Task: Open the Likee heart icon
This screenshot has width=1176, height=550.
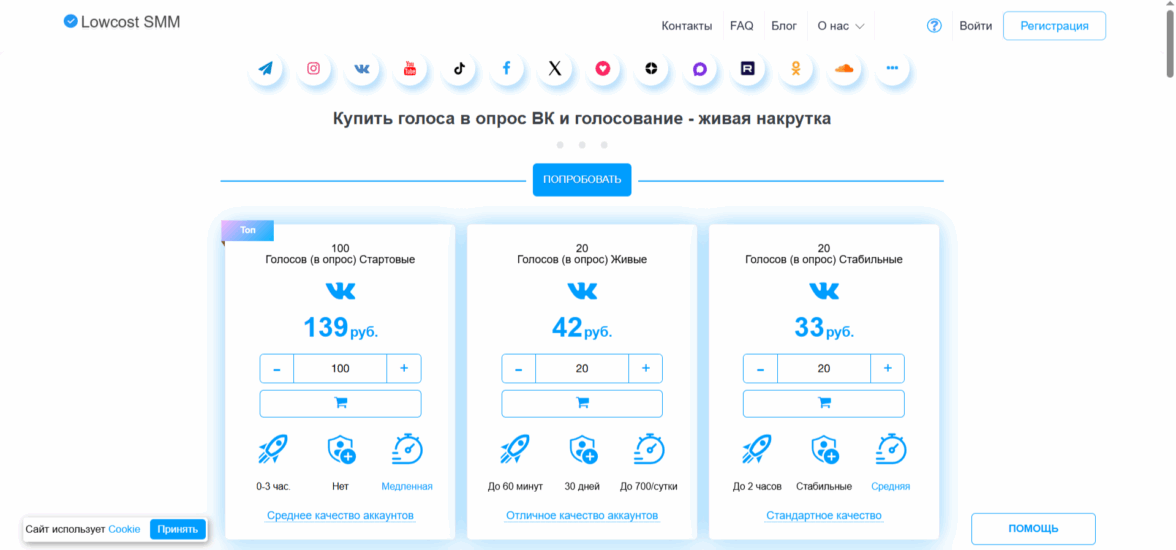Action: pos(603,68)
